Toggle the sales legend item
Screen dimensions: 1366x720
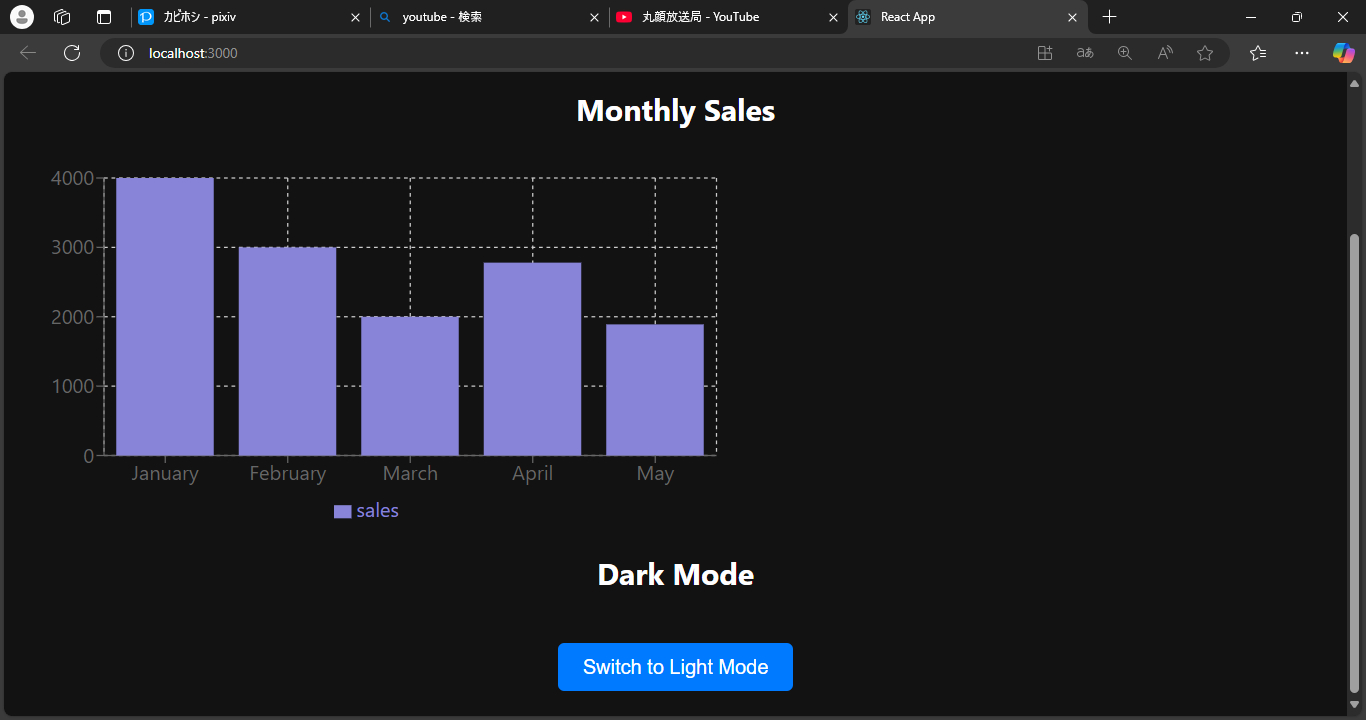366,511
